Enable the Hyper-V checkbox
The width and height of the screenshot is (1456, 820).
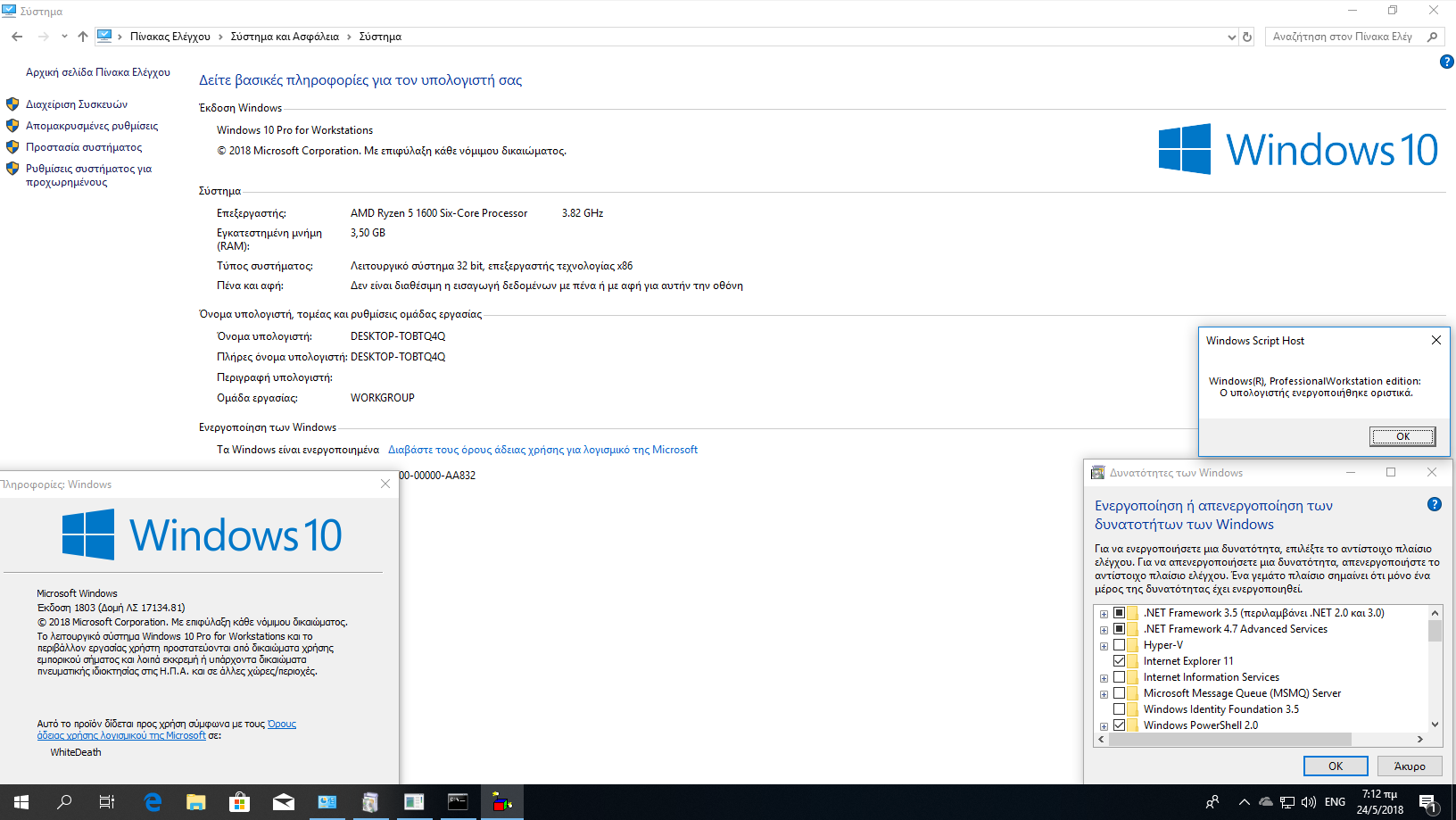point(1119,645)
